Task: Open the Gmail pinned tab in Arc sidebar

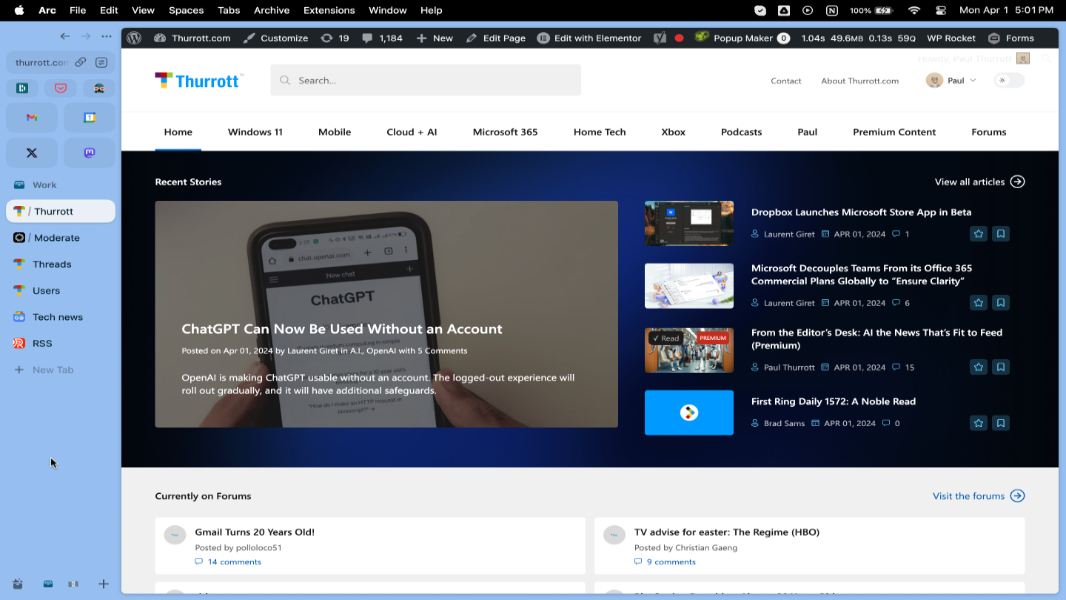Action: tap(31, 117)
